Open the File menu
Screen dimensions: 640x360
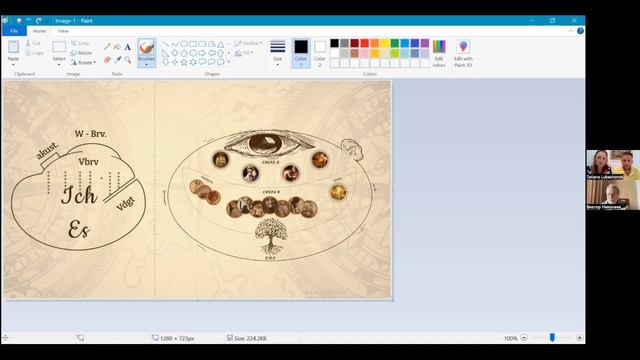pos(14,31)
